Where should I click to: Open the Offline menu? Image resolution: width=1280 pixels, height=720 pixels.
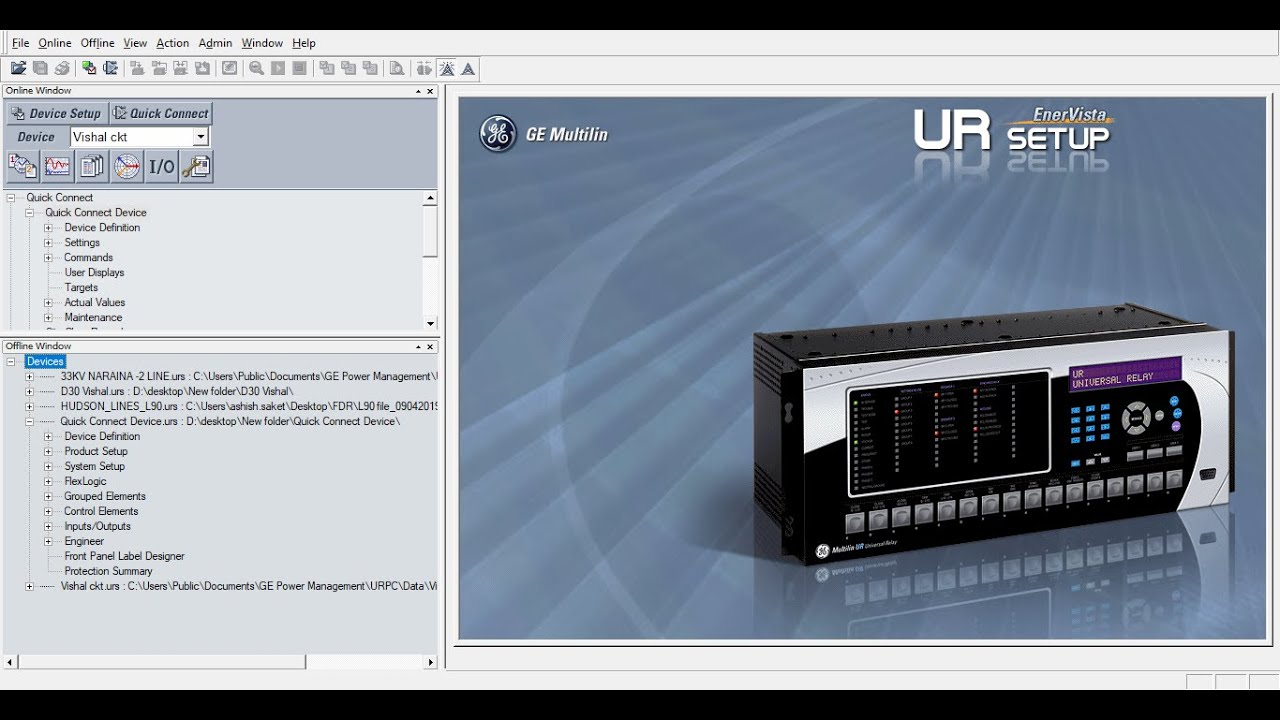(98, 43)
